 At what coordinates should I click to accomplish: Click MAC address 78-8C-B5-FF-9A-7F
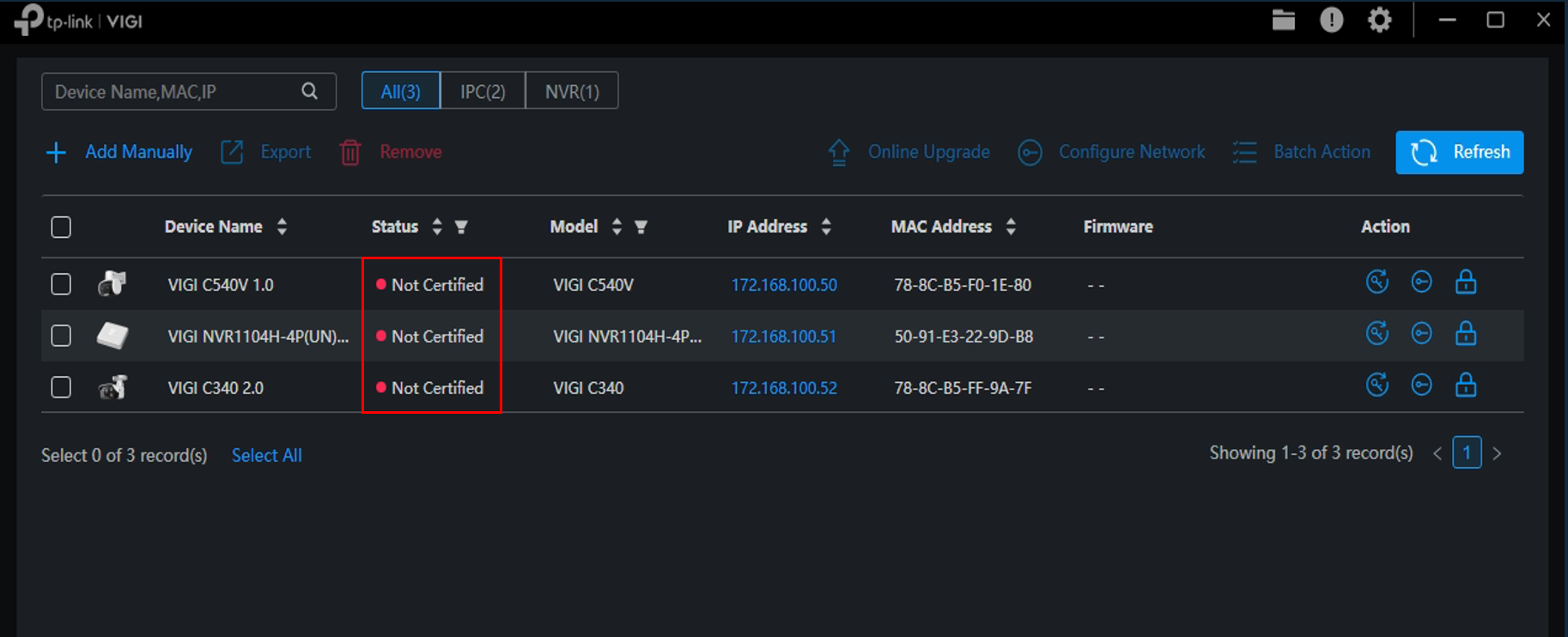963,387
